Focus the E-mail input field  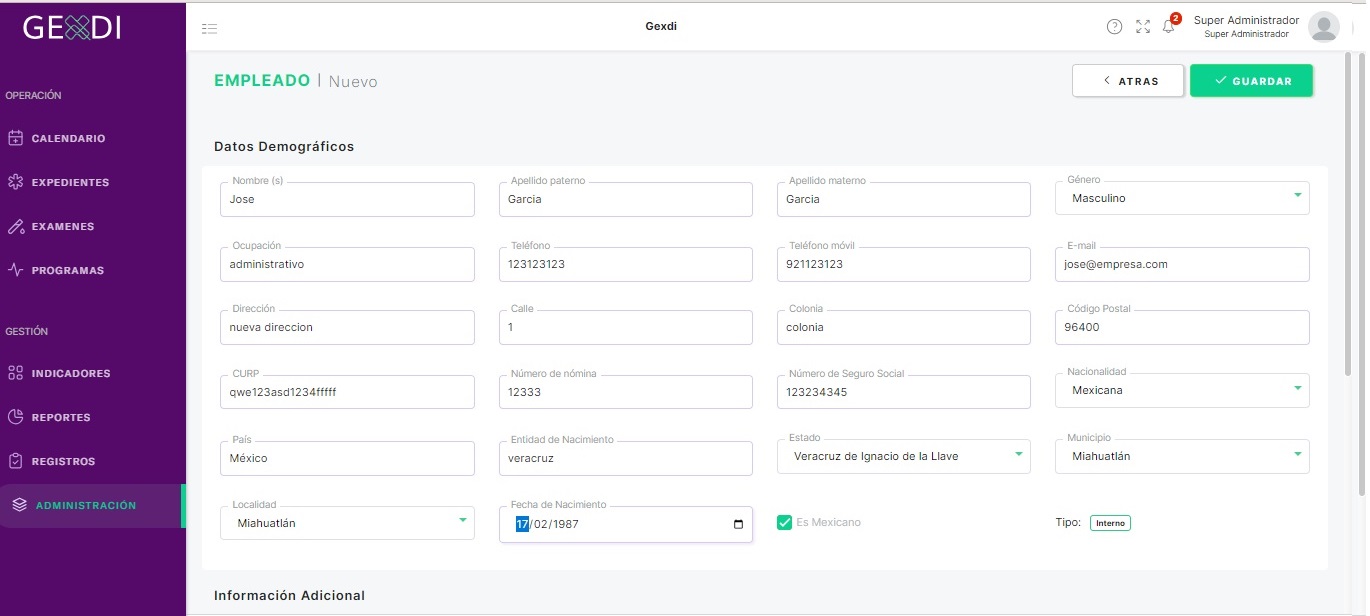pos(1182,264)
